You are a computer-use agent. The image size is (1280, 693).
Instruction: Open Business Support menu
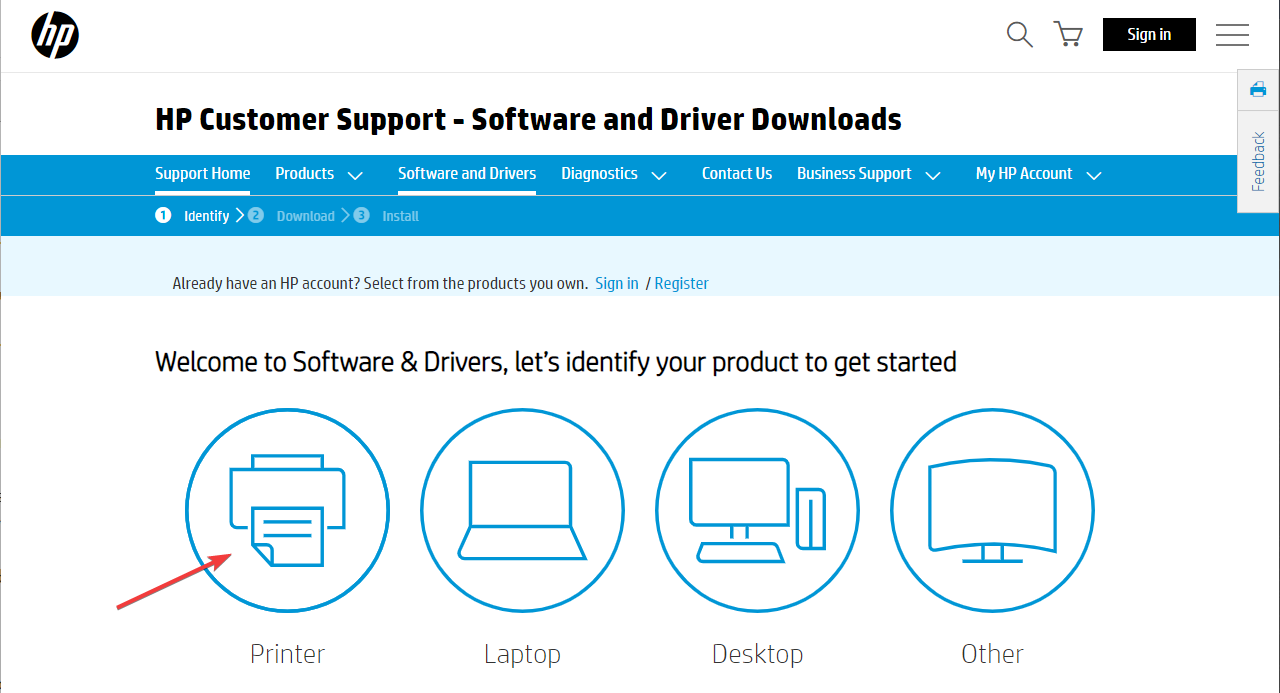[x=854, y=174]
